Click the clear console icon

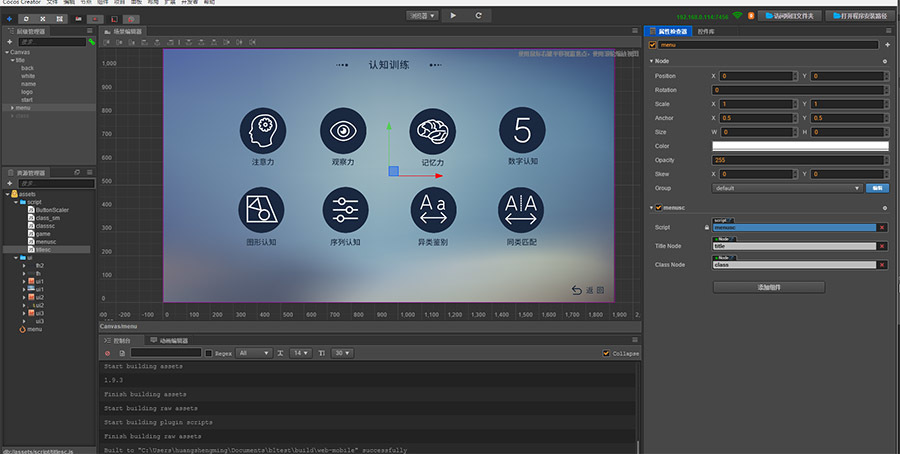click(107, 353)
